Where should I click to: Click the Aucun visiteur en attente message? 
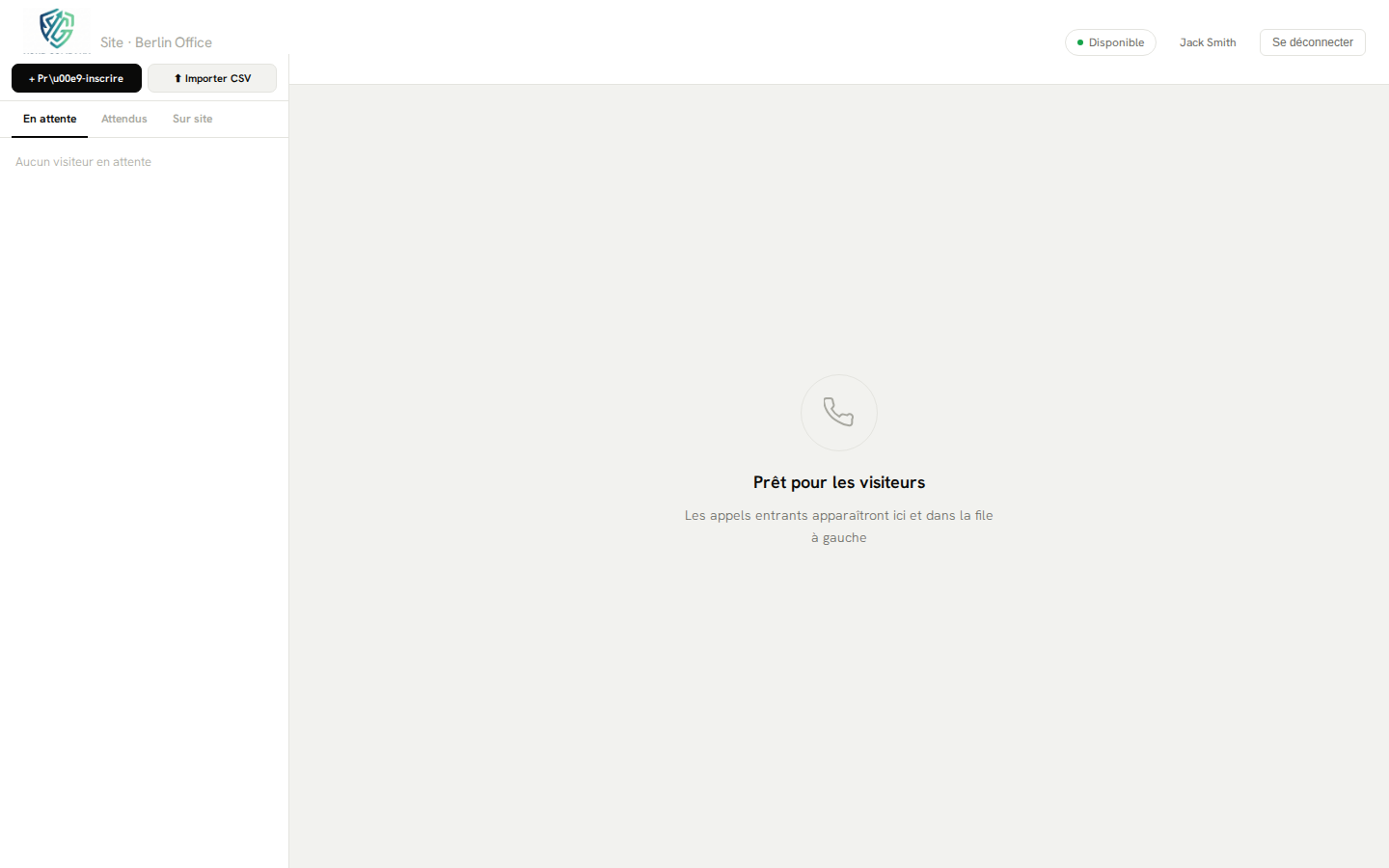[x=83, y=162]
